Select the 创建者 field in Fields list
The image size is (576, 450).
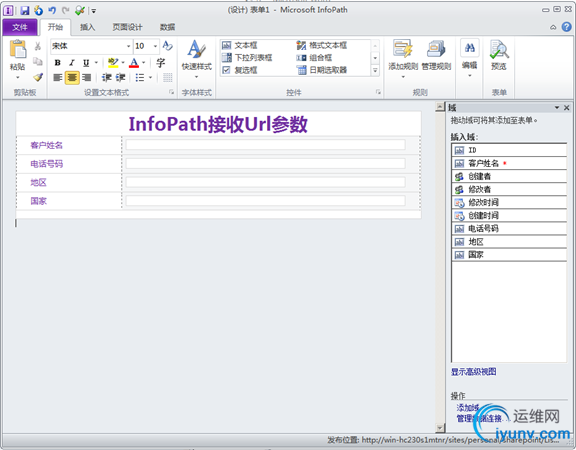pyautogui.click(x=509, y=176)
